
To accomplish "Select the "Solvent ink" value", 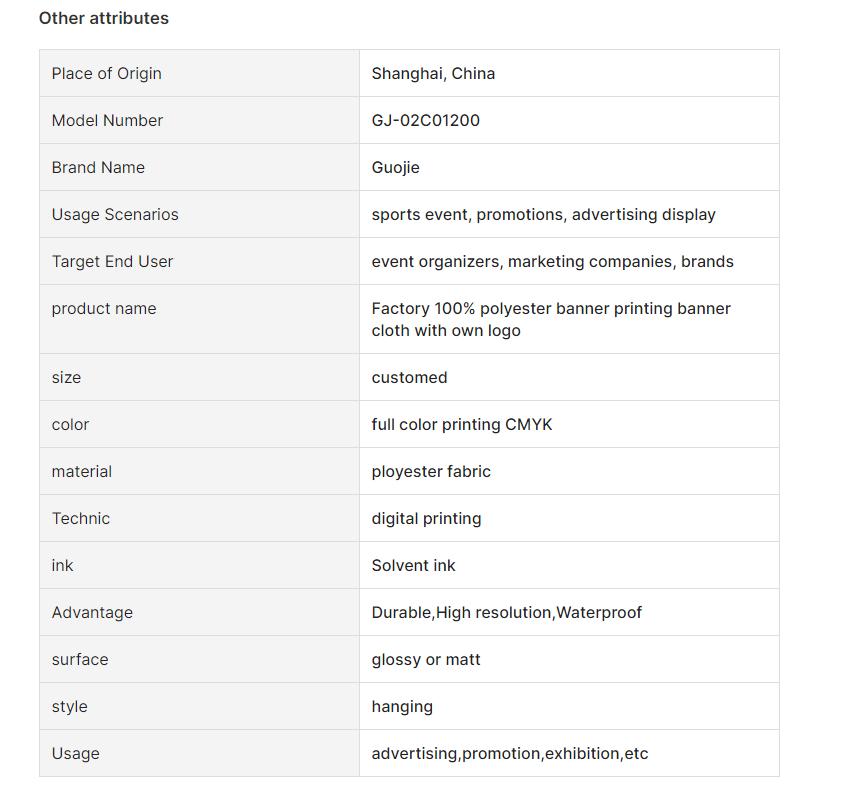I will tap(413, 565).
